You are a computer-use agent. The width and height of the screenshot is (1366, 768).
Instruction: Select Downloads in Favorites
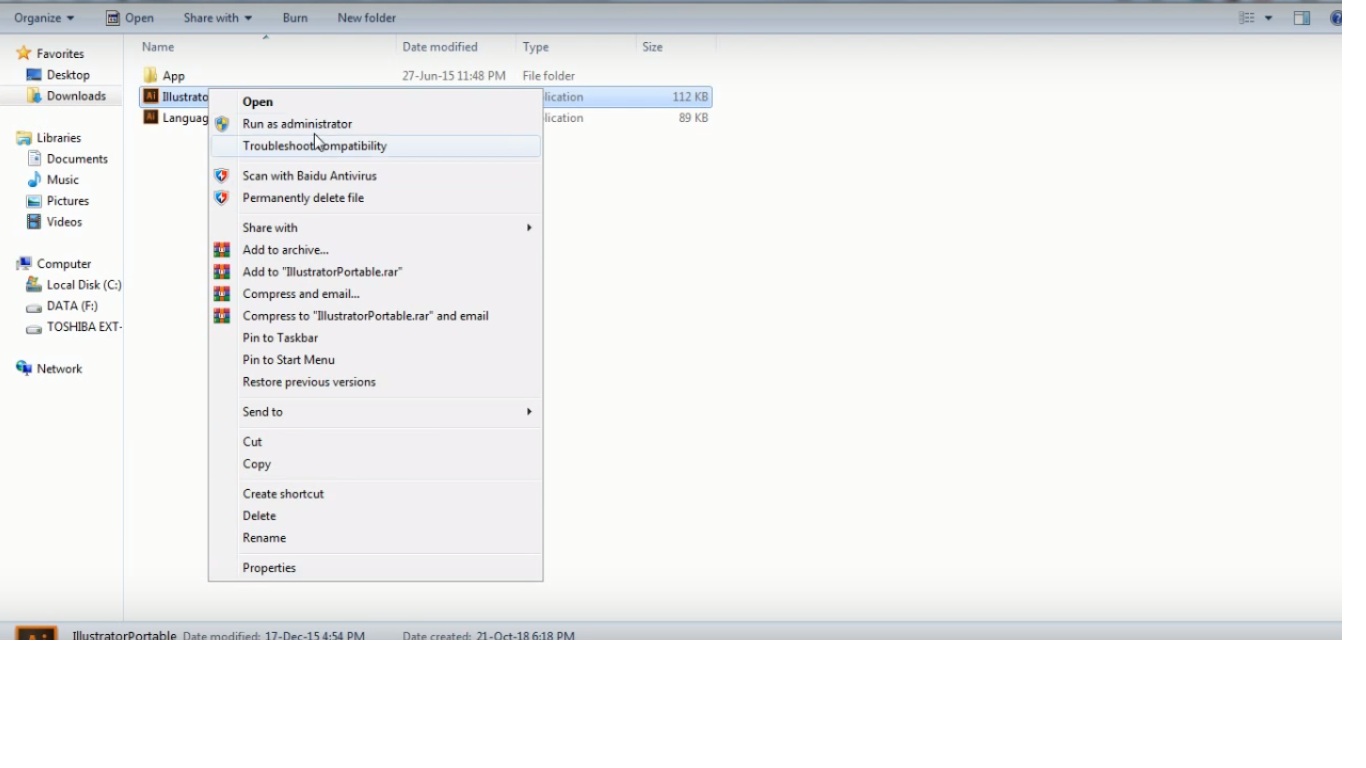pyautogui.click(x=75, y=96)
